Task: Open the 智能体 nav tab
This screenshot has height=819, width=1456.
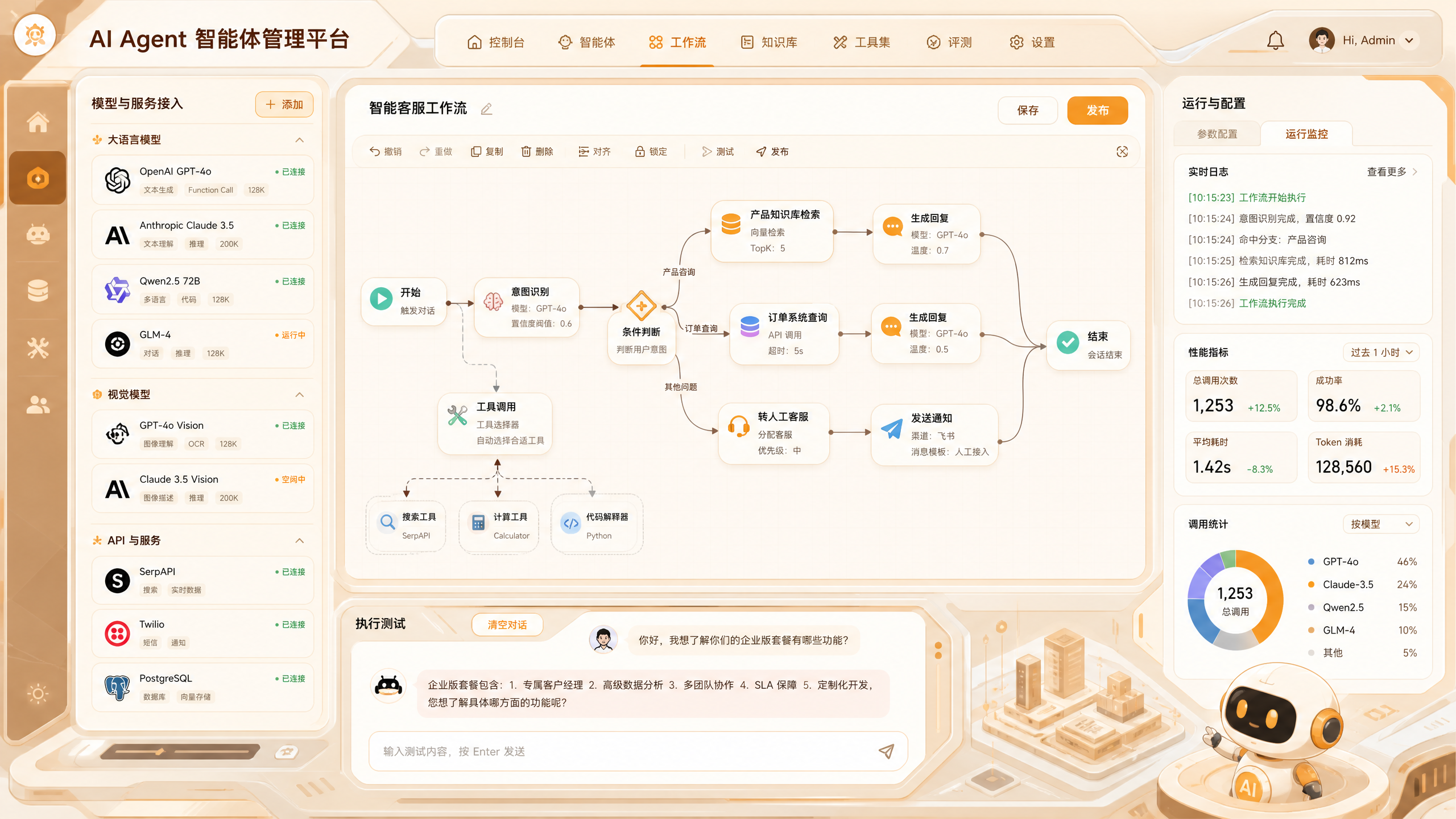Action: [586, 42]
